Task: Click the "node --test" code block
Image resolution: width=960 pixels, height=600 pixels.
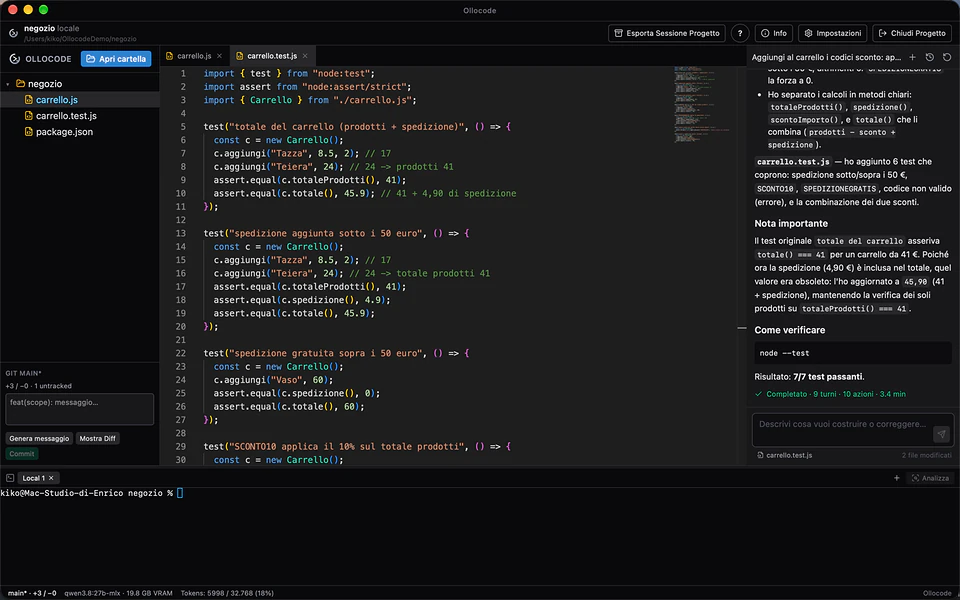Action: coord(853,353)
